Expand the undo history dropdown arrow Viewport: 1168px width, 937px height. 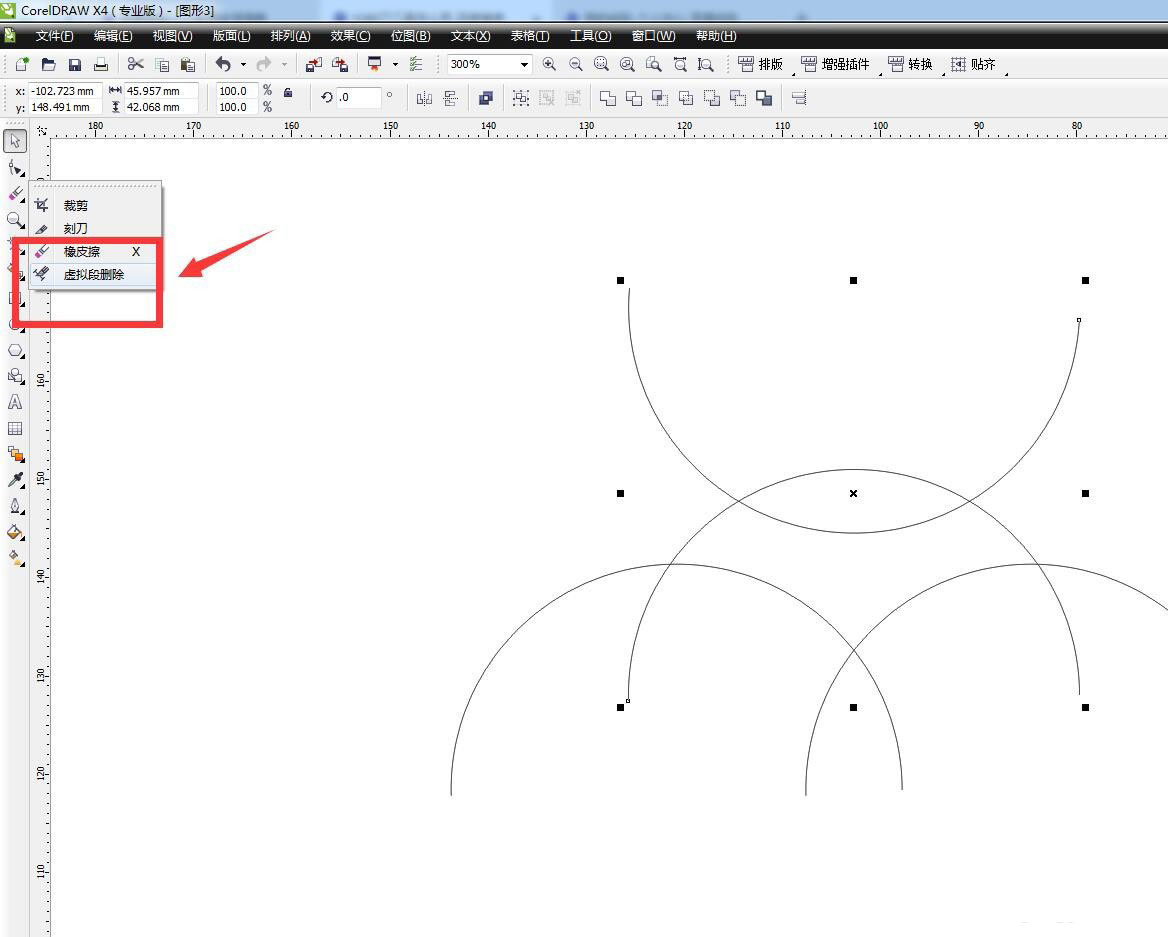point(243,65)
